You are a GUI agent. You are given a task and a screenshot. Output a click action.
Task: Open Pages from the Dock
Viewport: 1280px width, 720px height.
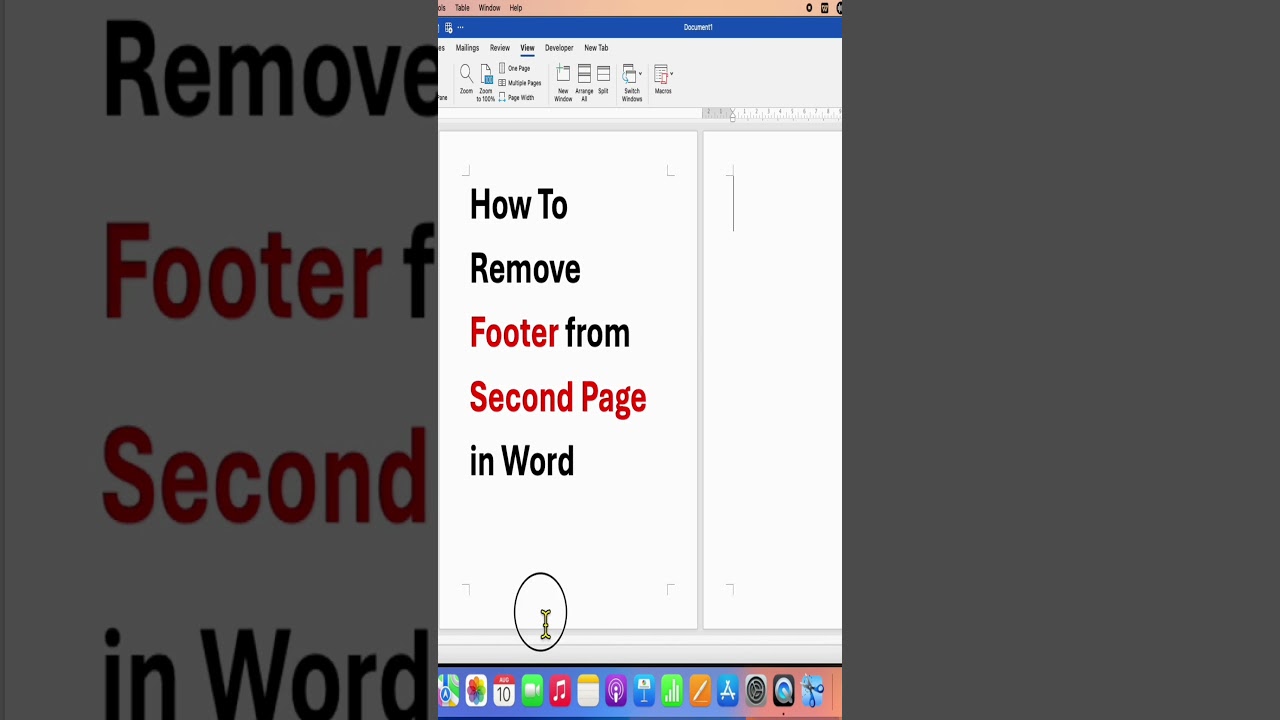700,690
